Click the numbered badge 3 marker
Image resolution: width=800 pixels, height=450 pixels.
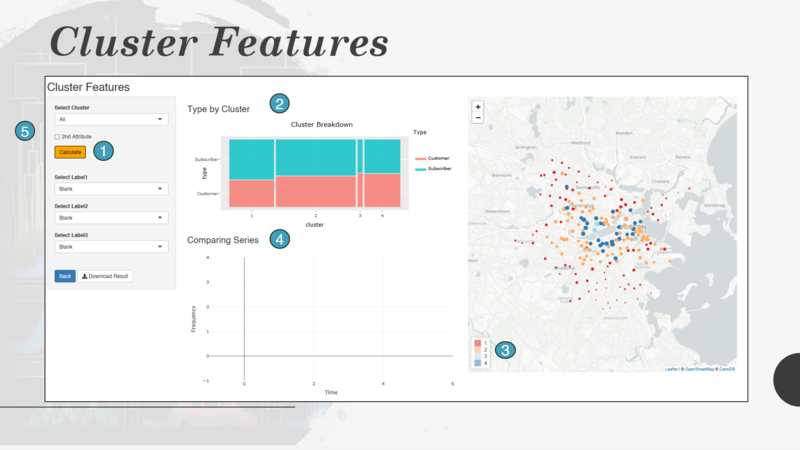(505, 350)
